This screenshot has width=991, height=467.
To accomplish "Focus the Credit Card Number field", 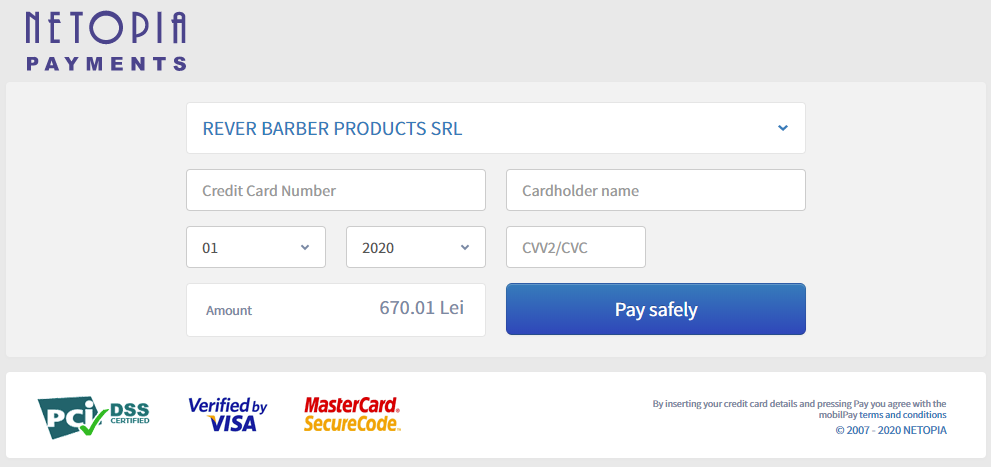I will click(x=335, y=190).
